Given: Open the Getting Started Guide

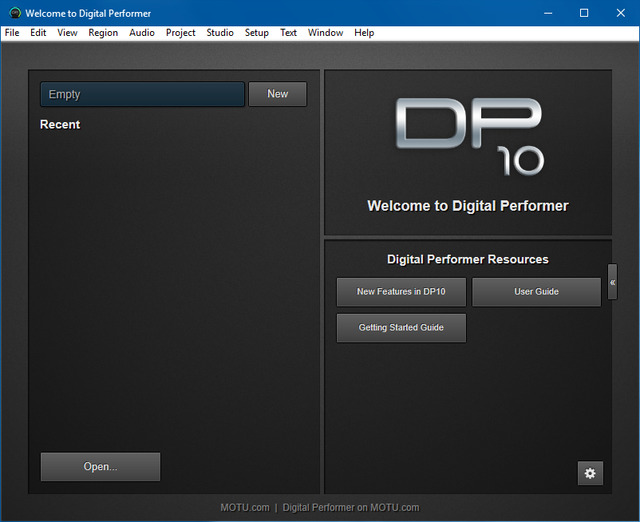Looking at the screenshot, I should pyautogui.click(x=401, y=328).
